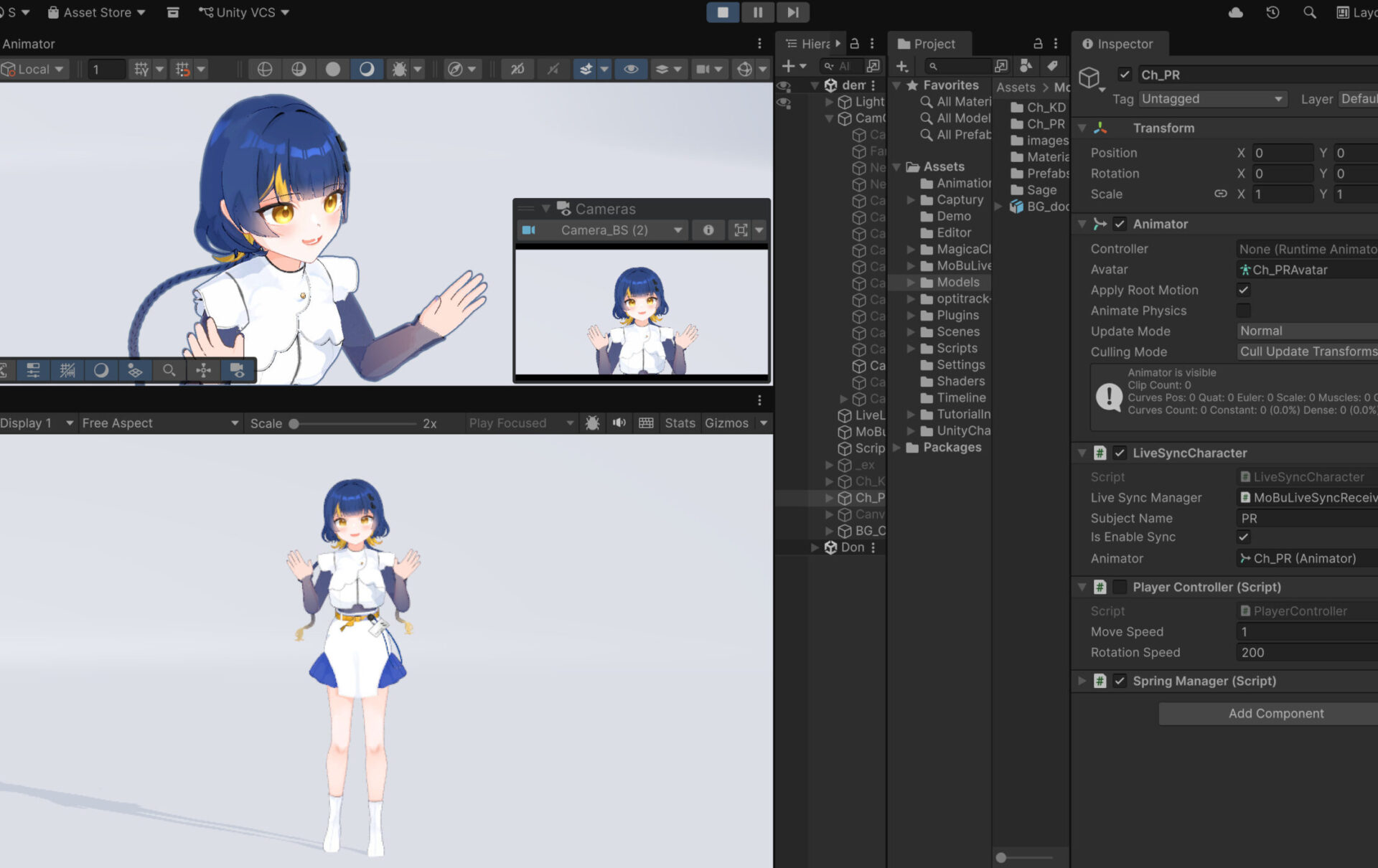Adjust the Scale slider in the Game view
1378x868 pixels.
[x=294, y=423]
